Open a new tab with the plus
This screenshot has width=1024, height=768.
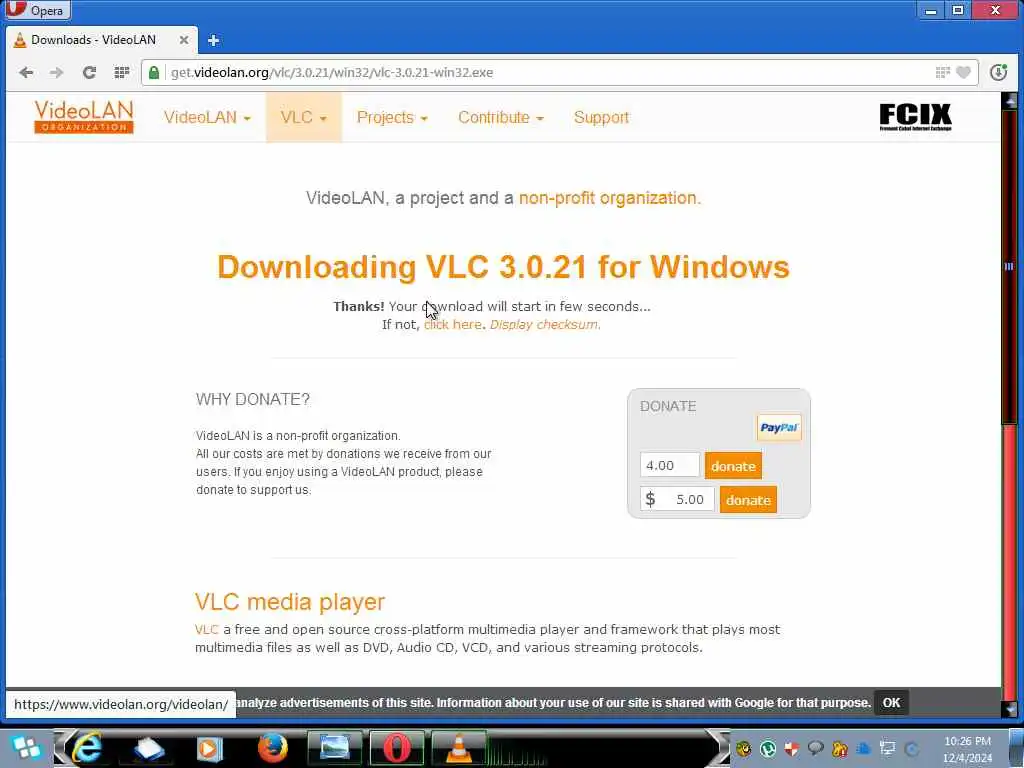click(x=214, y=40)
